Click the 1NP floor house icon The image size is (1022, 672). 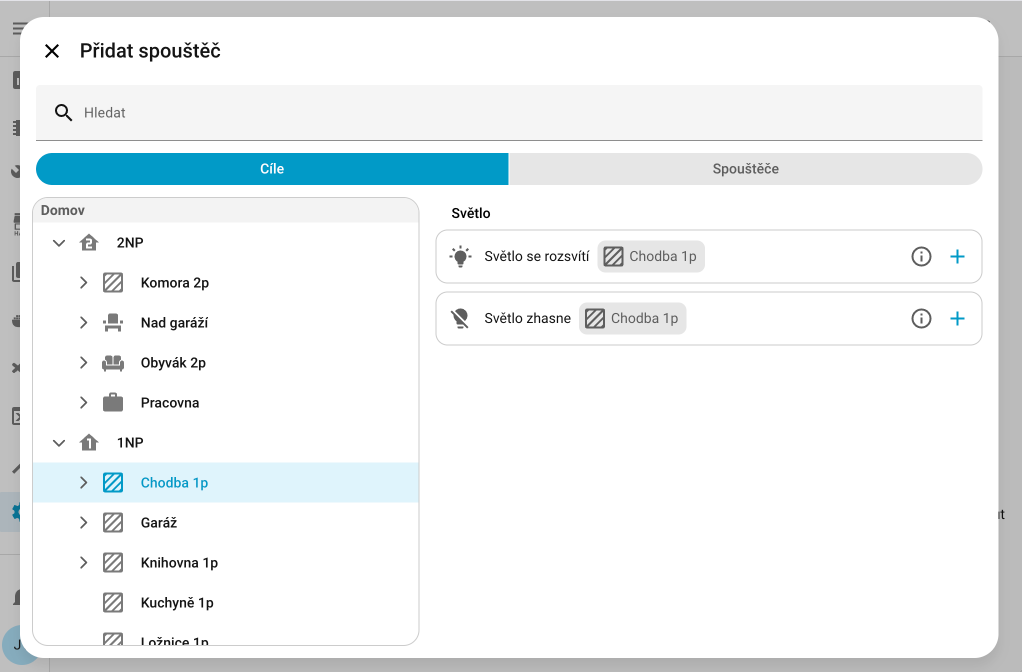[x=89, y=443]
